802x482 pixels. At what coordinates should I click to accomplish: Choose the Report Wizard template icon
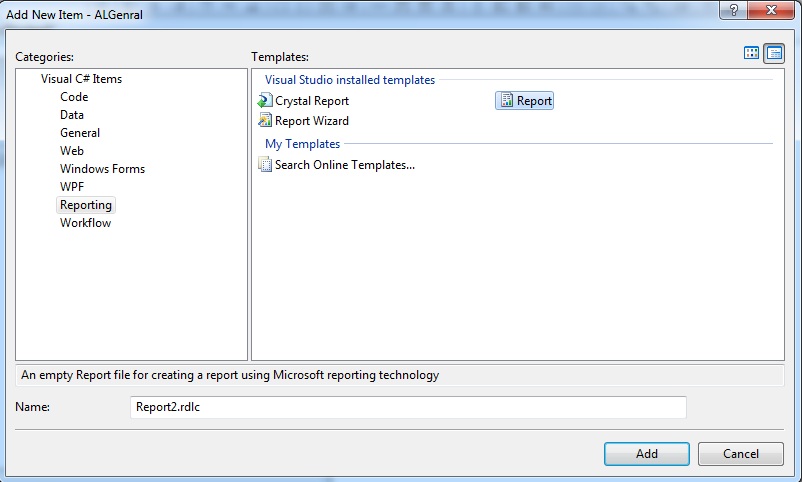(264, 121)
